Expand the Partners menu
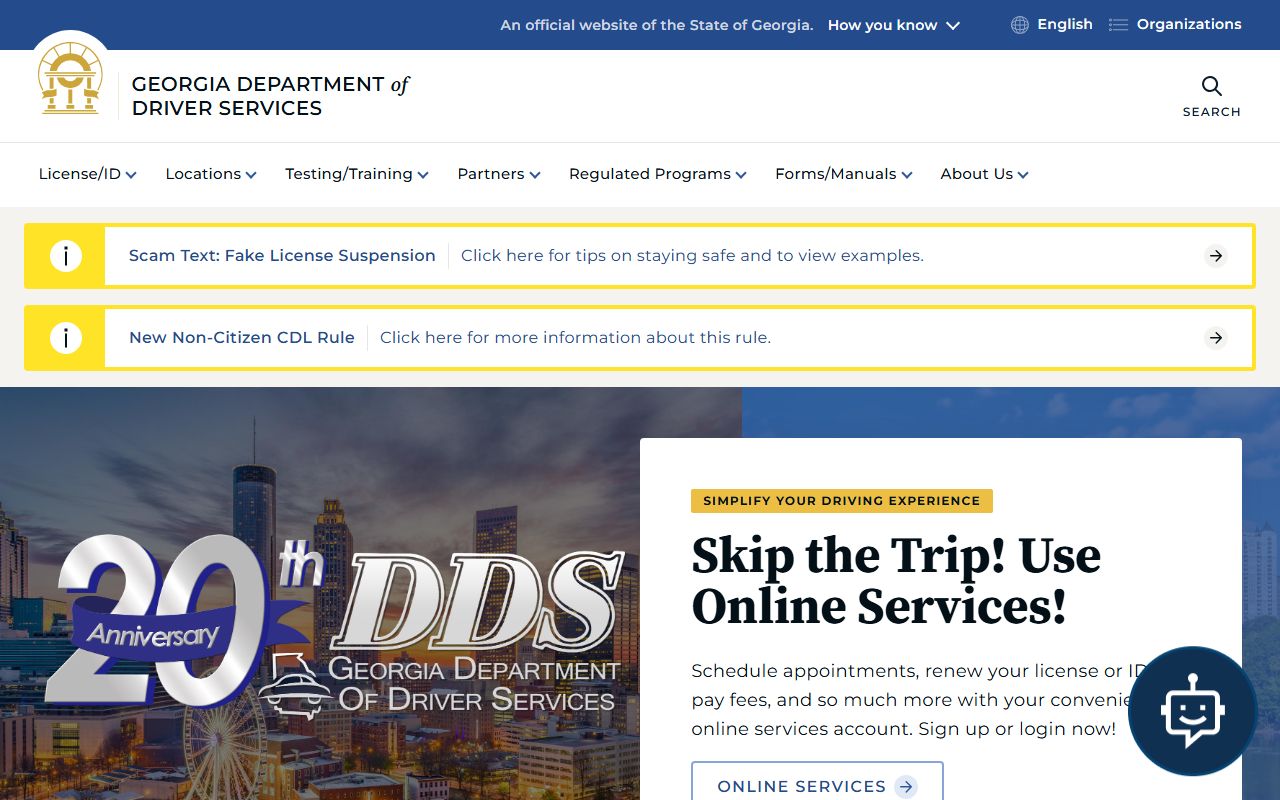 tap(499, 174)
